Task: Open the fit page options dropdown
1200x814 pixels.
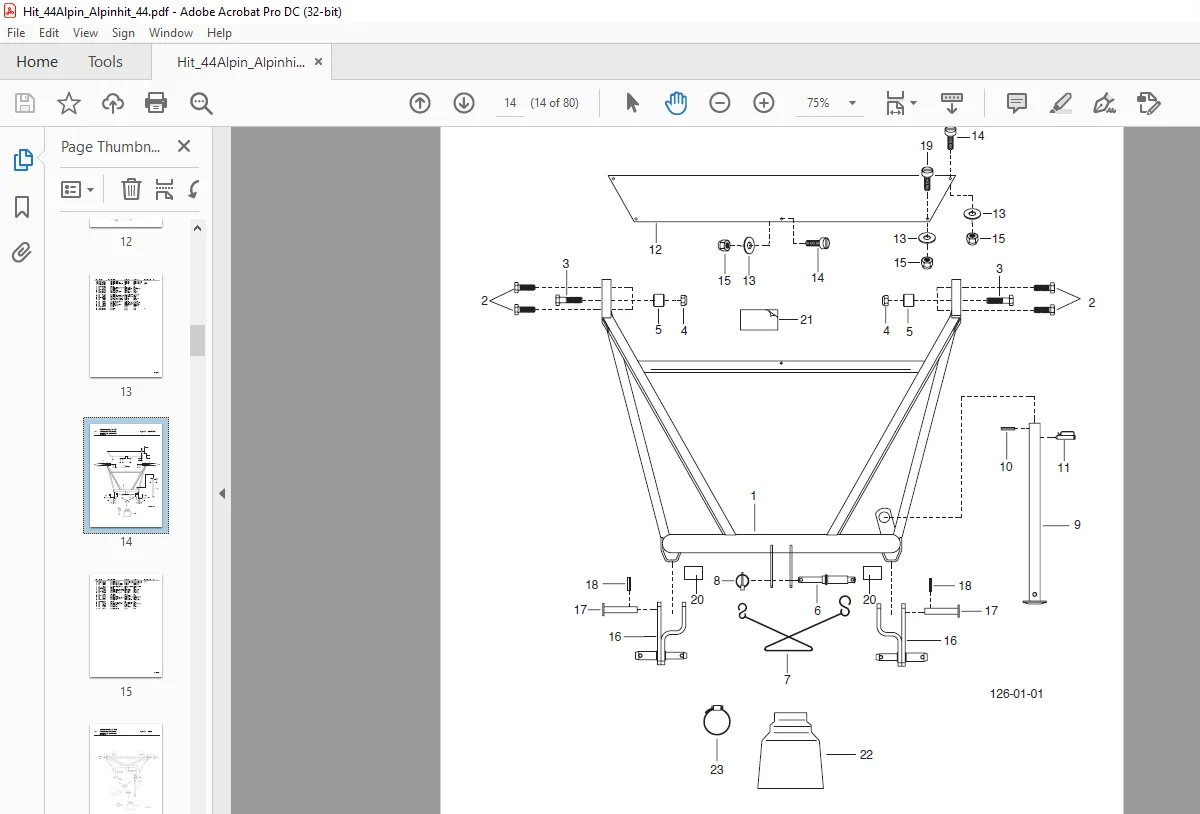Action: (901, 103)
